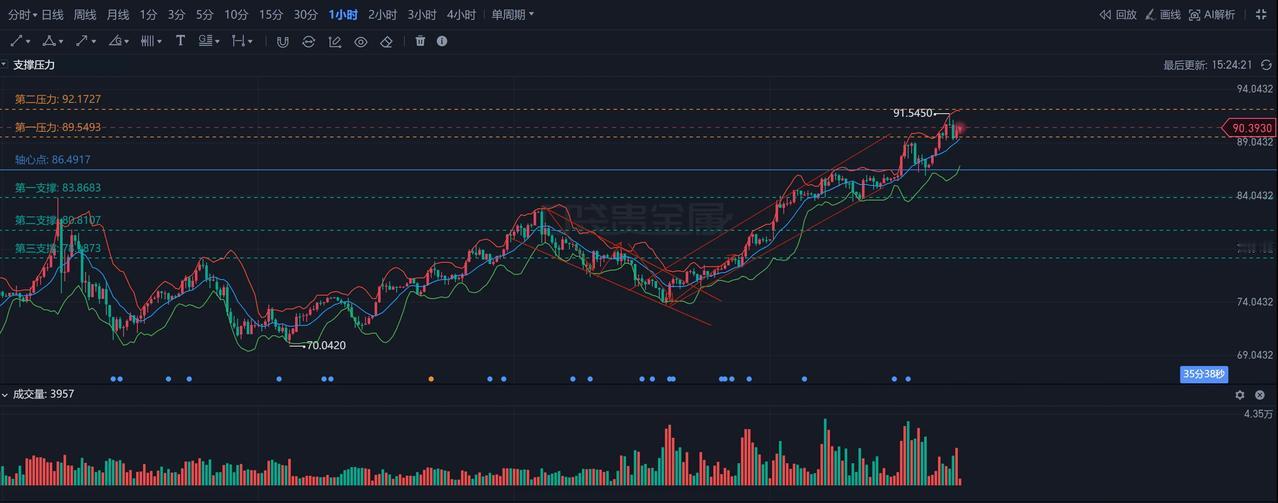
Task: Switch to 3小时 timeframe
Action: (422, 15)
